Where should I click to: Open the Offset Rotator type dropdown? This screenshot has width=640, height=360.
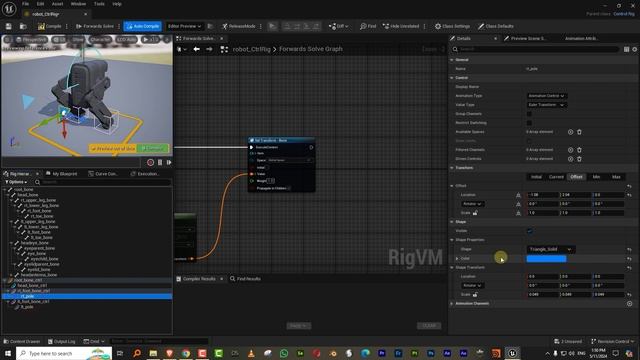tap(472, 204)
